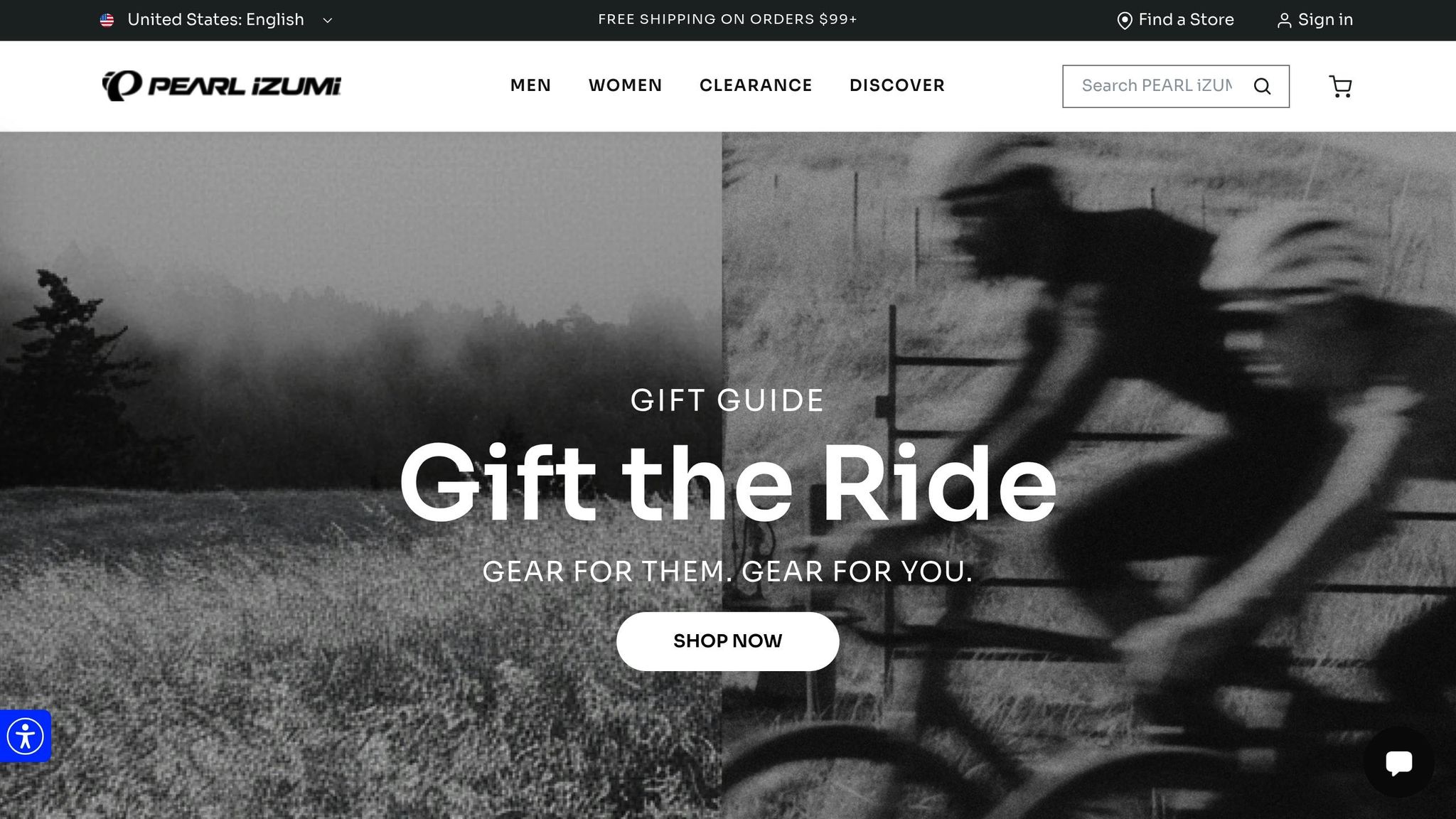Open the DISCOVER menu
Image resolution: width=1456 pixels, height=819 pixels.
coord(897,85)
